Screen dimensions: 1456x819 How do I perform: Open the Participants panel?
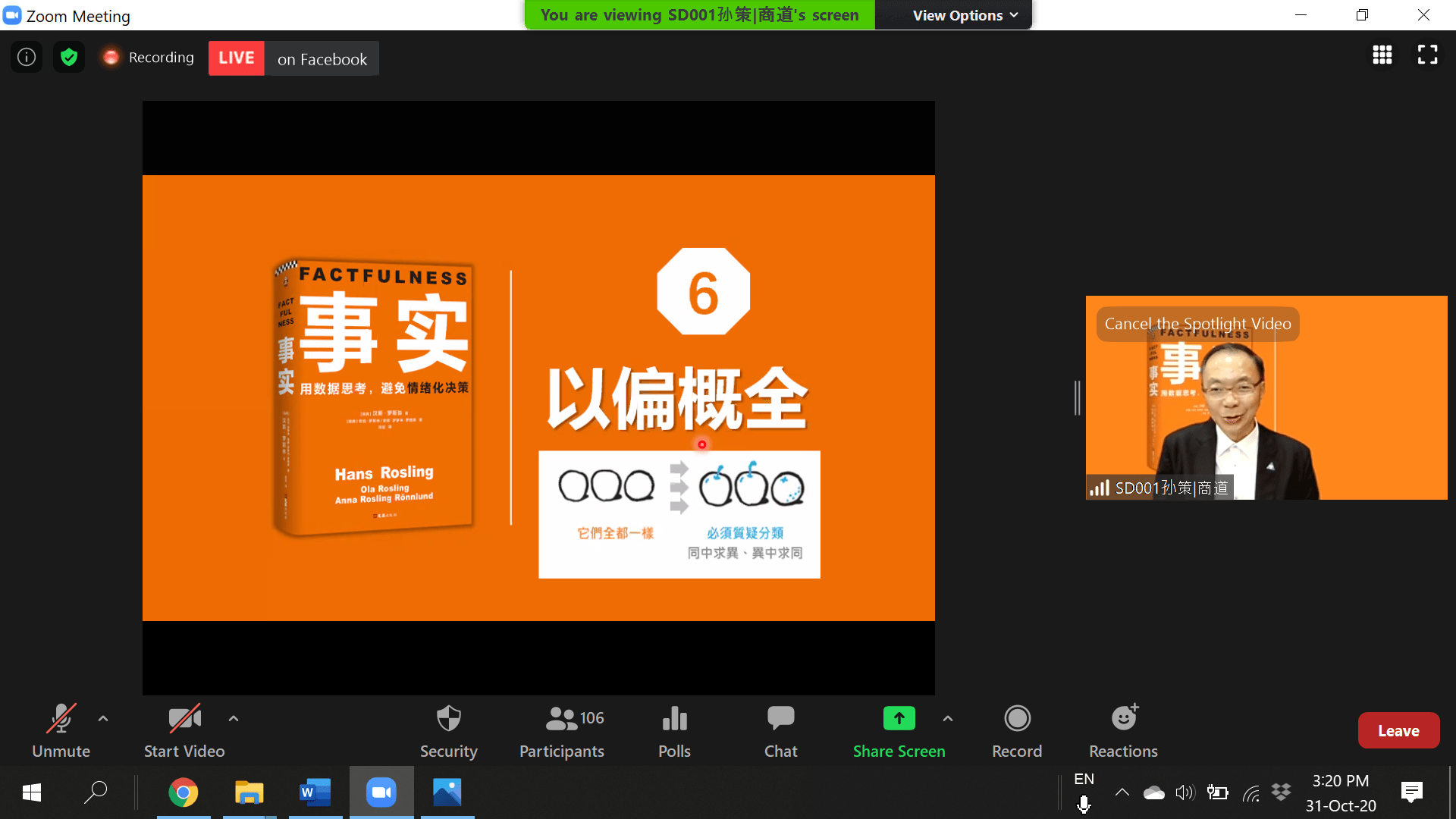tap(561, 731)
